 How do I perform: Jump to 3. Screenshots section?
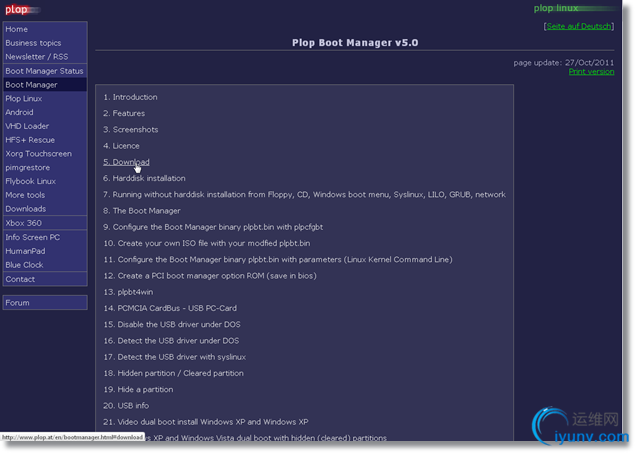click(130, 130)
